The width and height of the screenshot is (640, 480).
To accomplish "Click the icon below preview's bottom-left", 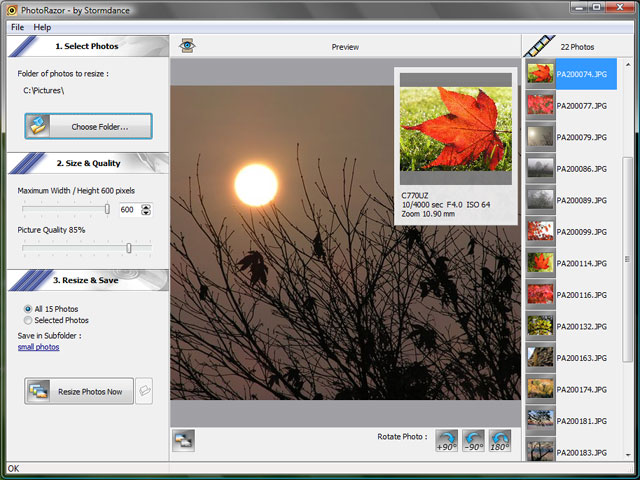I will (183, 438).
